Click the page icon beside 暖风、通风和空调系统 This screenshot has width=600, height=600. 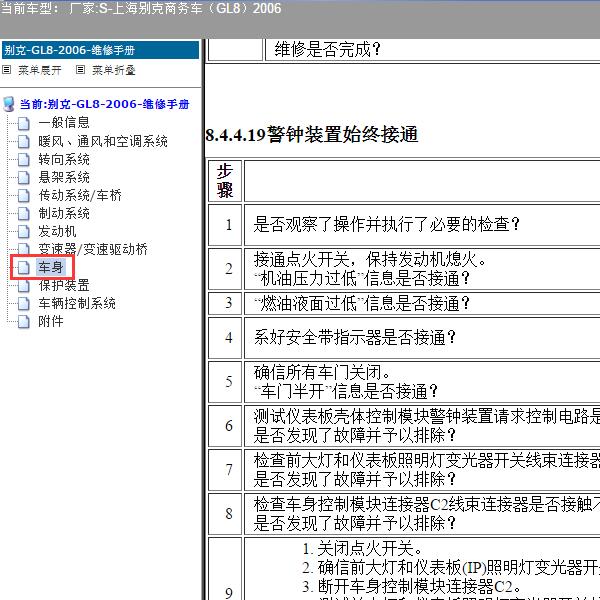23,141
